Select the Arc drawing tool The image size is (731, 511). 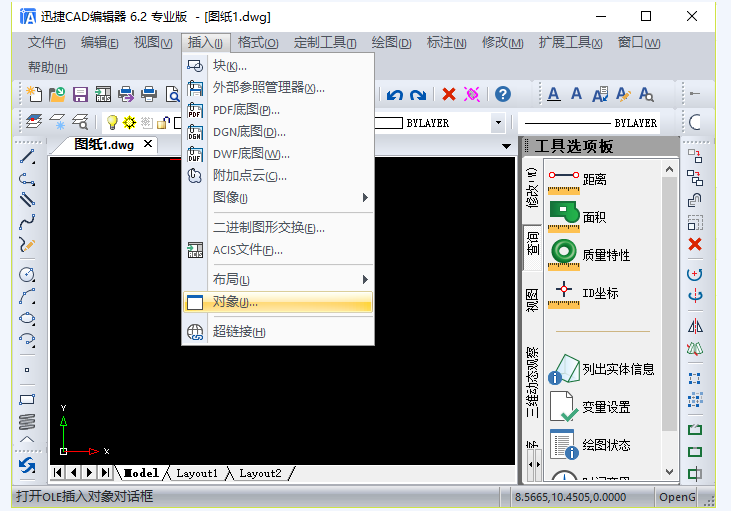pos(27,296)
